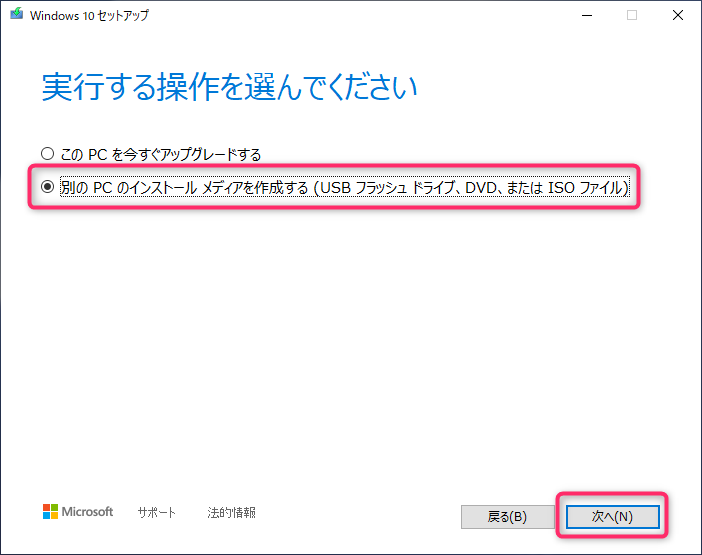Click the Windows 10 setup title bar icon

(x=17, y=14)
